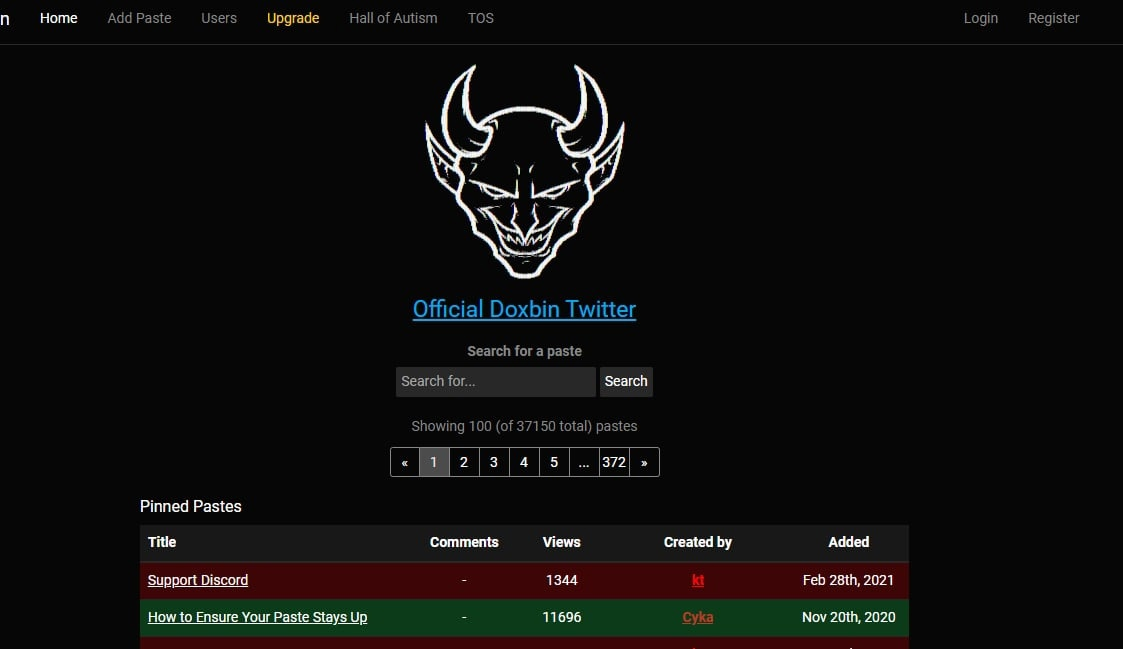Viewport: 1123px width, 649px height.
Task: Click the Comments column header
Action: (464, 542)
